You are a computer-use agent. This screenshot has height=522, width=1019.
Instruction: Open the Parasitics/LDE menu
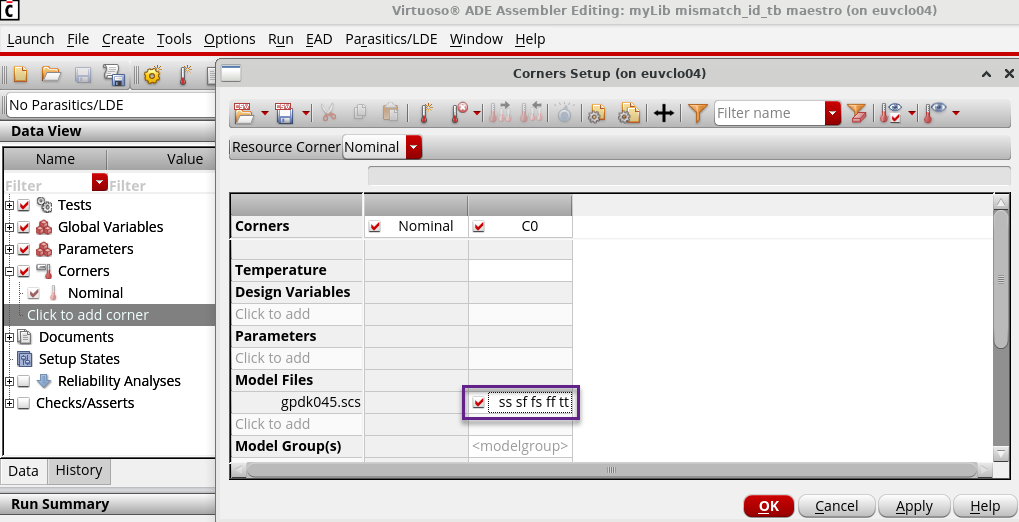click(x=391, y=39)
